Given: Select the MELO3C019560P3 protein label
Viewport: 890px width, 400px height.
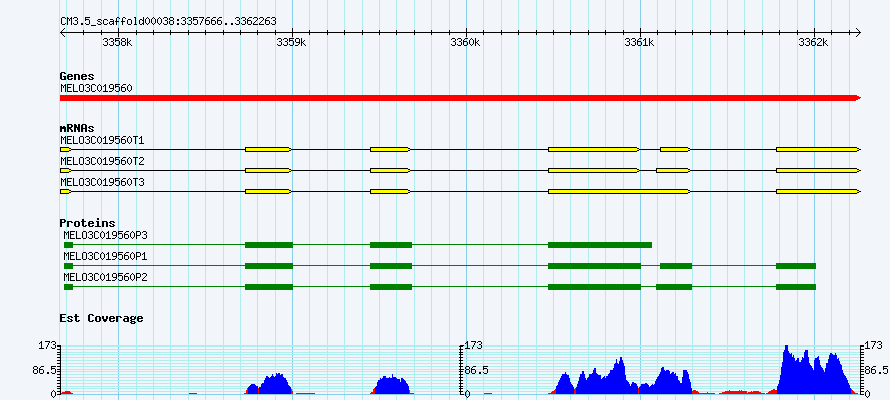Looking at the screenshot, I should pos(106,235).
